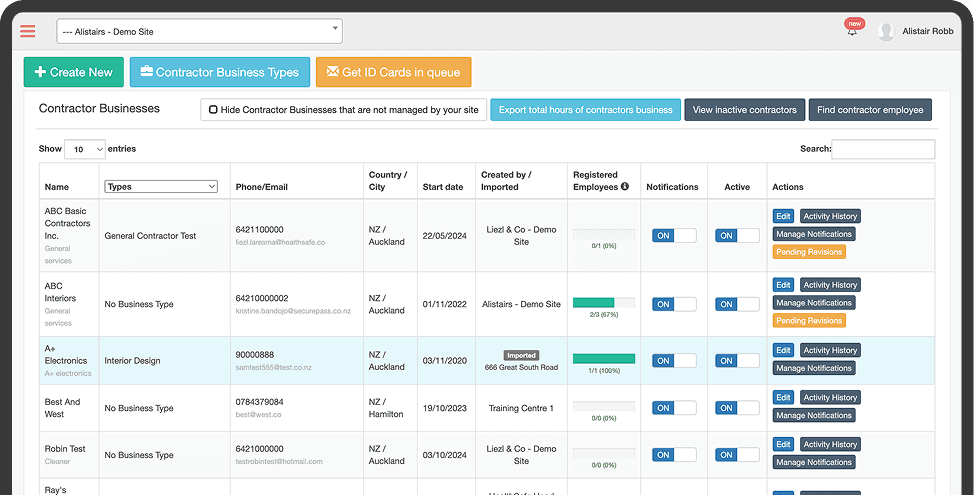Export total hours of contractors business

586,110
